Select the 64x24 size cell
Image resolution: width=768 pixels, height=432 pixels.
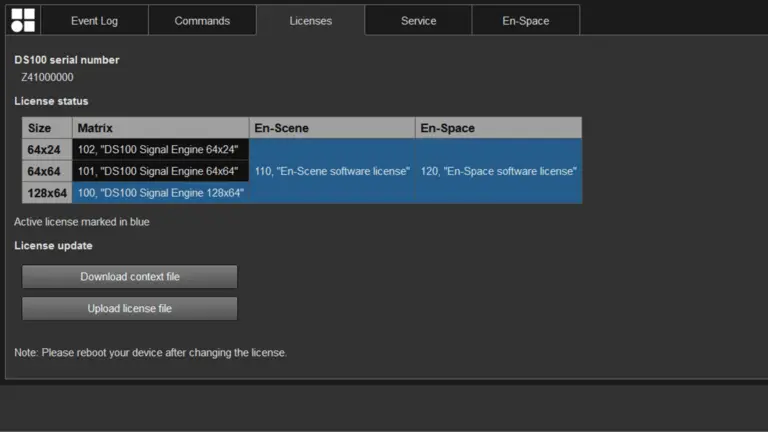pos(47,149)
